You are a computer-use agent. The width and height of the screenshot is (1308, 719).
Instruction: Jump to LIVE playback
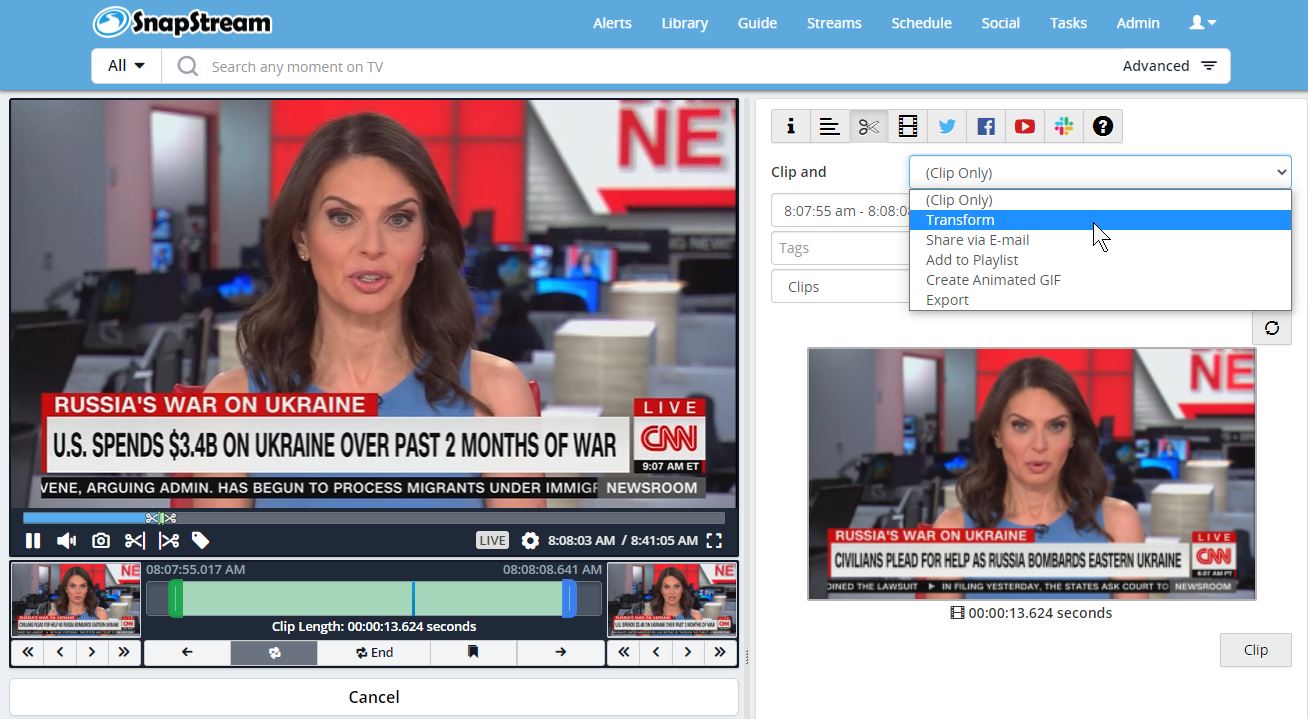click(492, 541)
